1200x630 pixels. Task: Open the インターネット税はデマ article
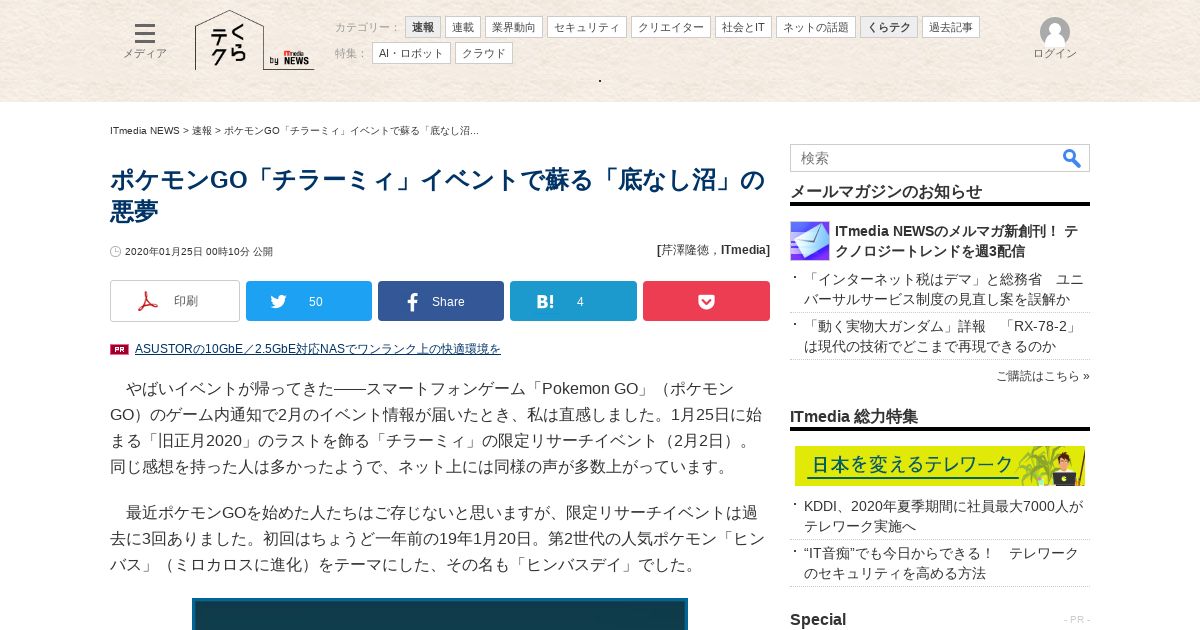pyautogui.click(x=944, y=289)
